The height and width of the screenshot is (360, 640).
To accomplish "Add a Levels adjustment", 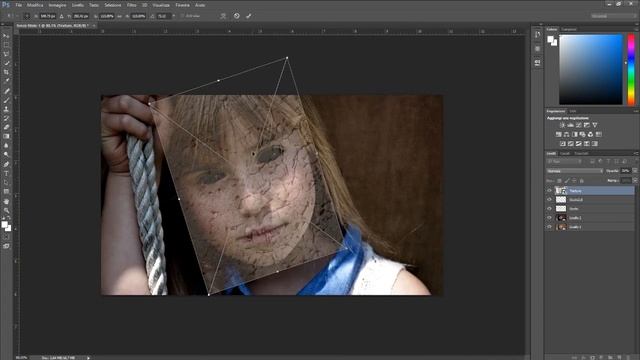I will (571, 125).
